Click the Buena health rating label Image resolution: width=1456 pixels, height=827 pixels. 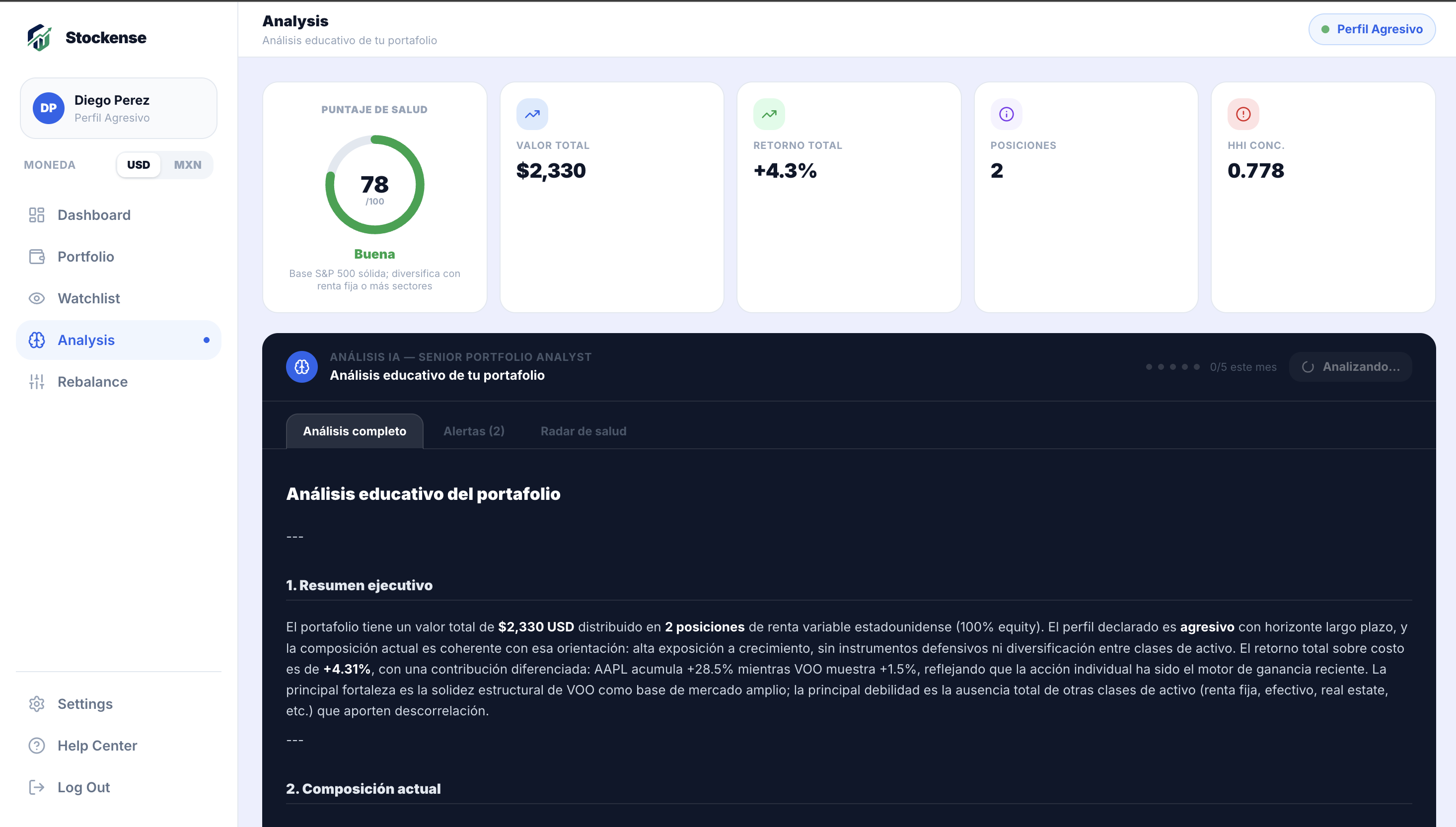click(x=374, y=254)
